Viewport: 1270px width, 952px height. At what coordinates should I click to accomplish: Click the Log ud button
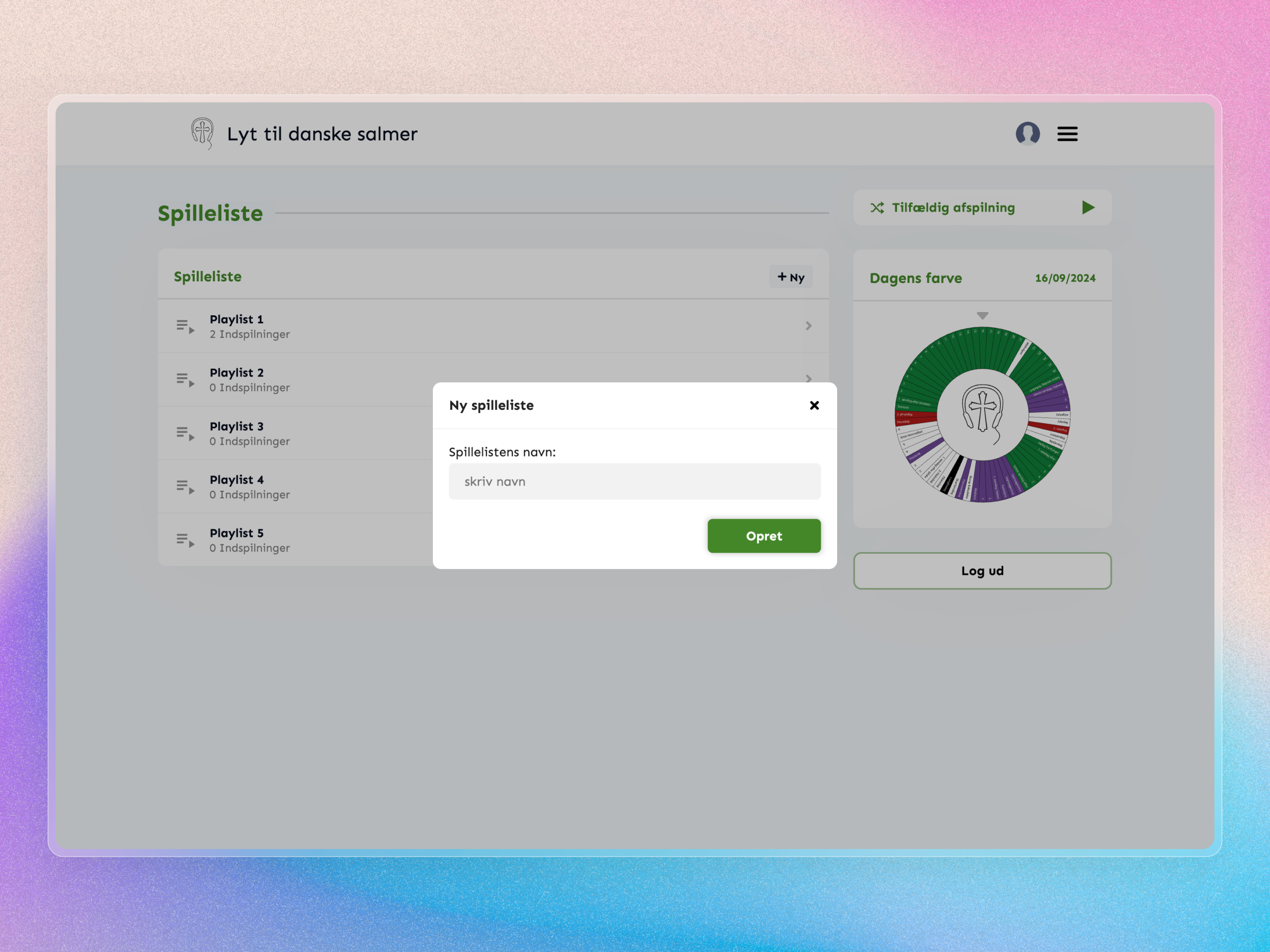[x=982, y=570]
